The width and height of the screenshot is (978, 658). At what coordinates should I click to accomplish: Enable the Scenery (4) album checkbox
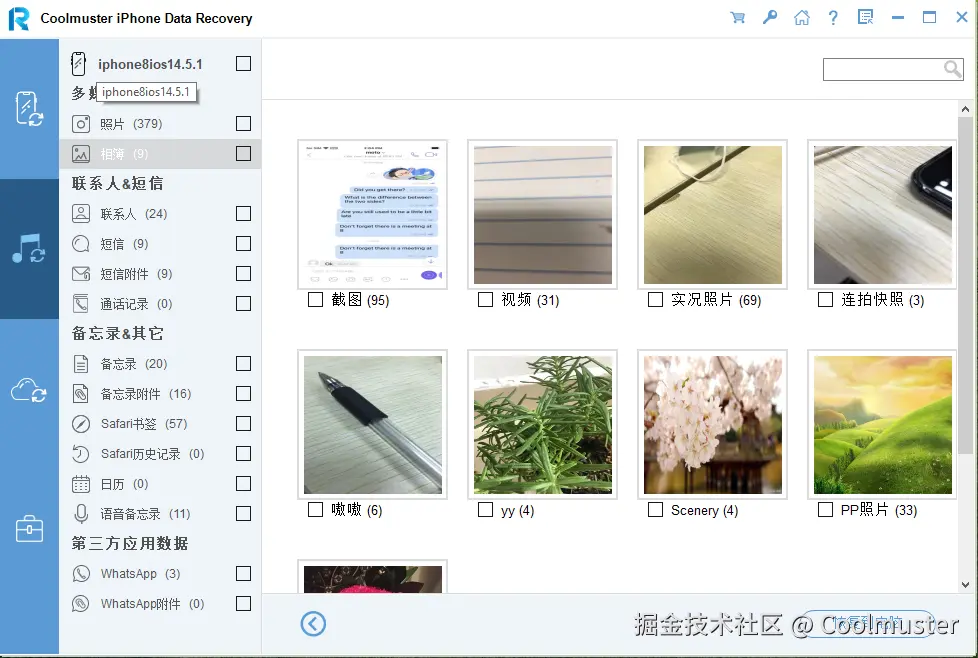(655, 509)
